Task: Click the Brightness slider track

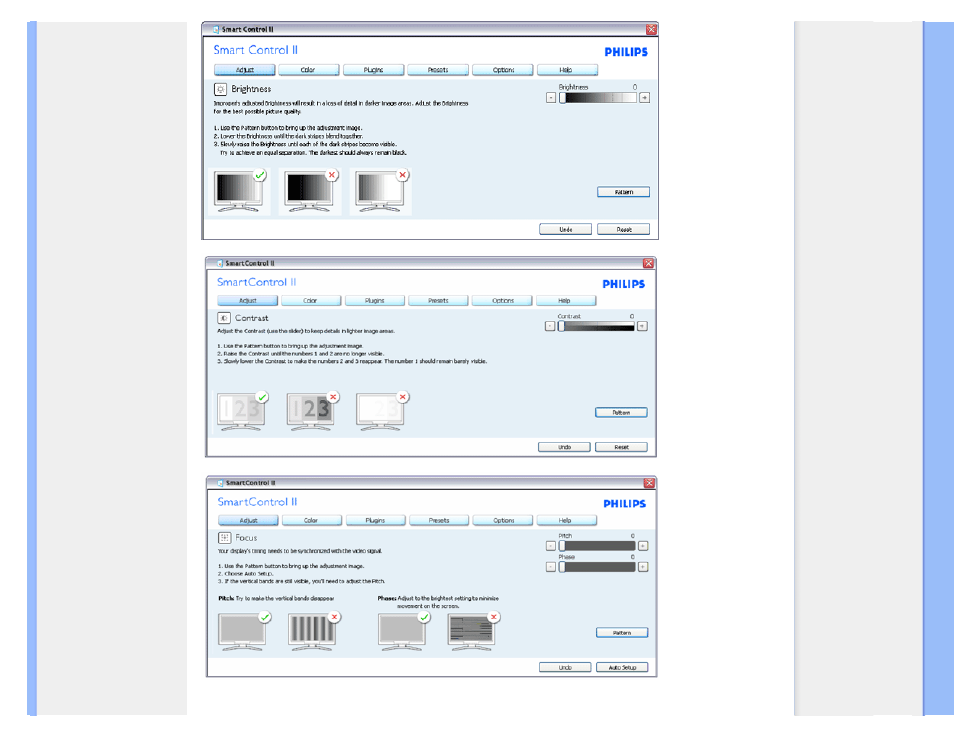Action: coord(597,97)
